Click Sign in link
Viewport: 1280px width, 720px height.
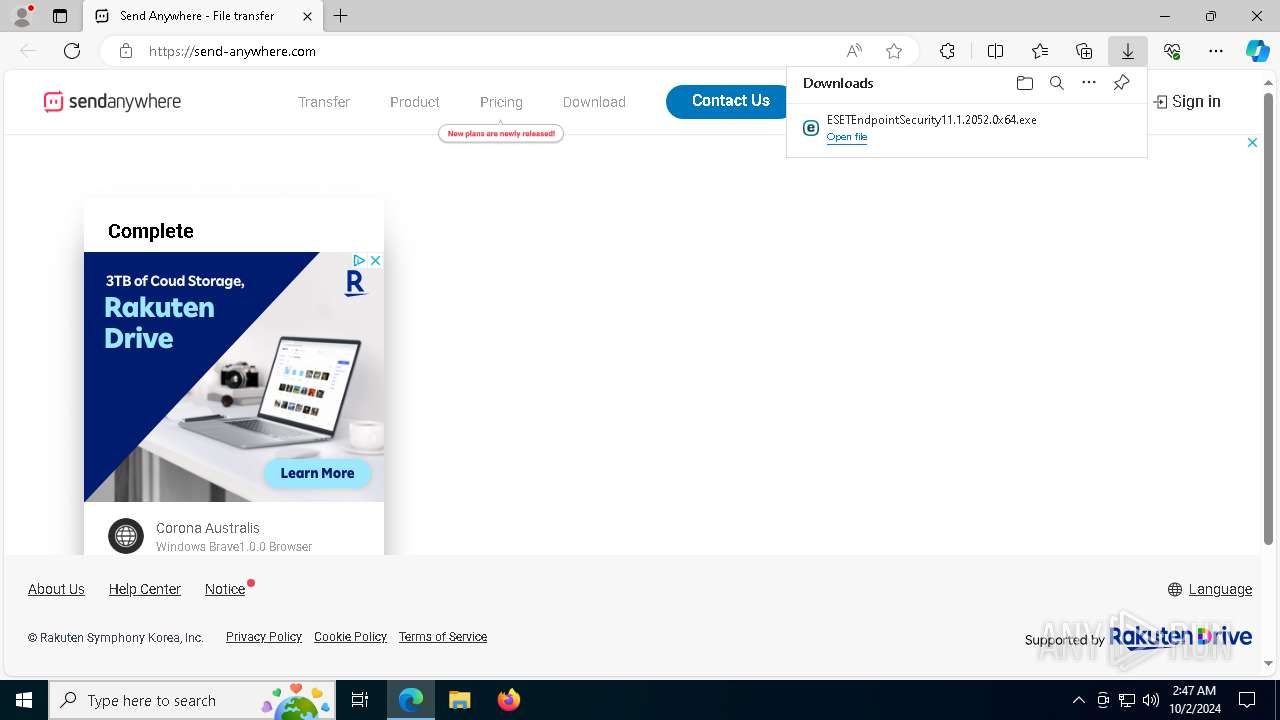(1187, 101)
